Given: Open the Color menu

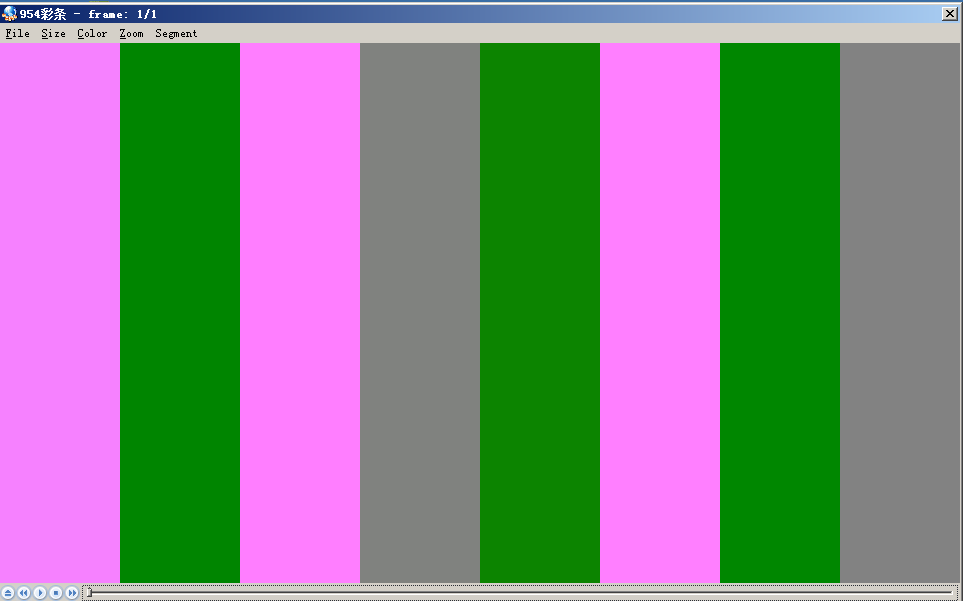Looking at the screenshot, I should [92, 33].
